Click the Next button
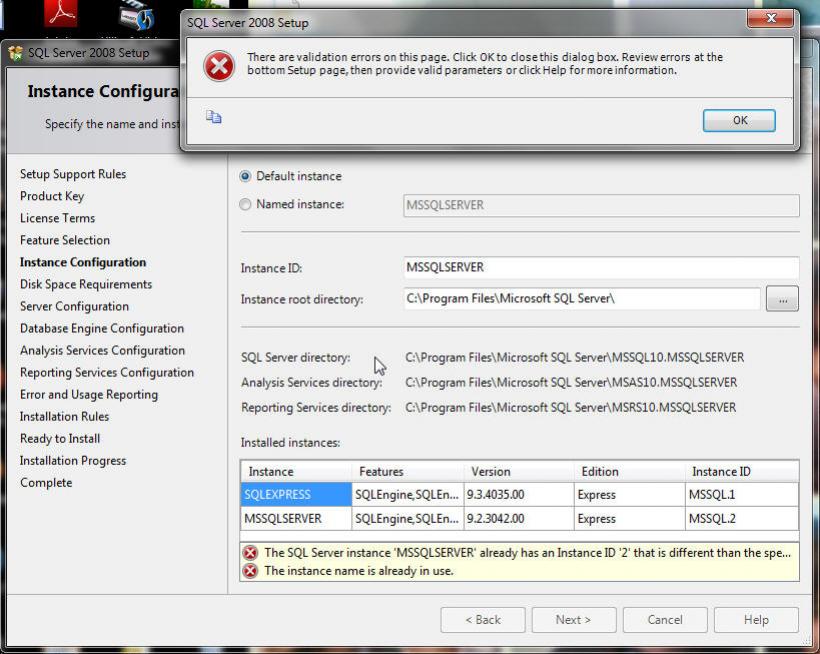Viewport: 820px width, 654px height. [574, 620]
